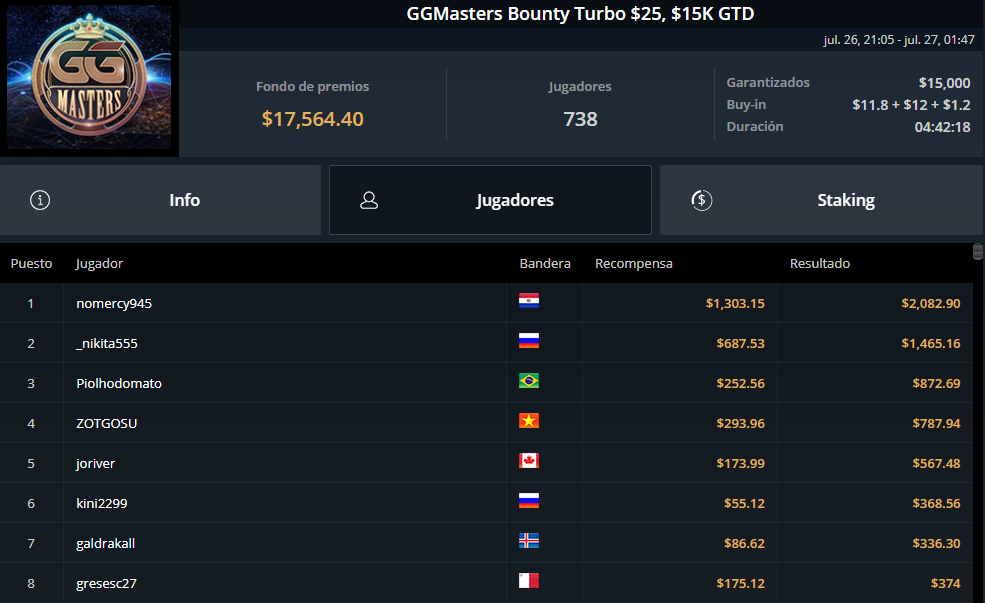Click ZOTGOSU bounty $293.96

click(741, 423)
